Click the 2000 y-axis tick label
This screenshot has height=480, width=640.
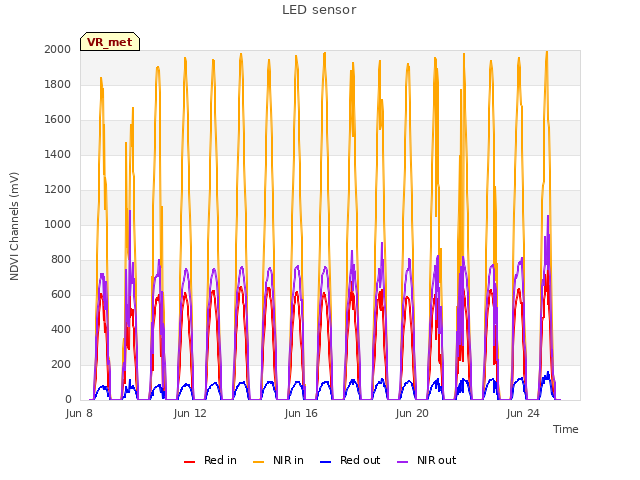point(58,49)
